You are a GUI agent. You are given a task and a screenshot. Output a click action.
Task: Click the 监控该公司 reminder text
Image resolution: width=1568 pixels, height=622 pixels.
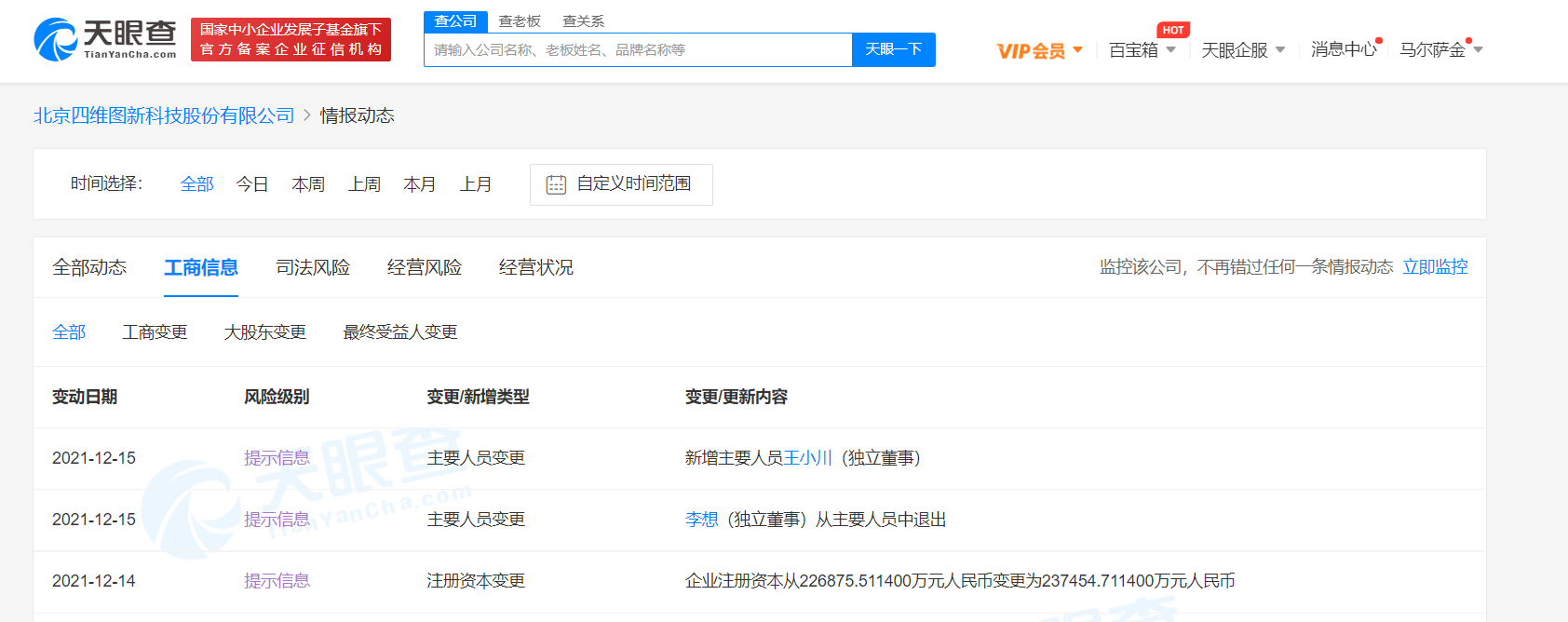click(1246, 267)
